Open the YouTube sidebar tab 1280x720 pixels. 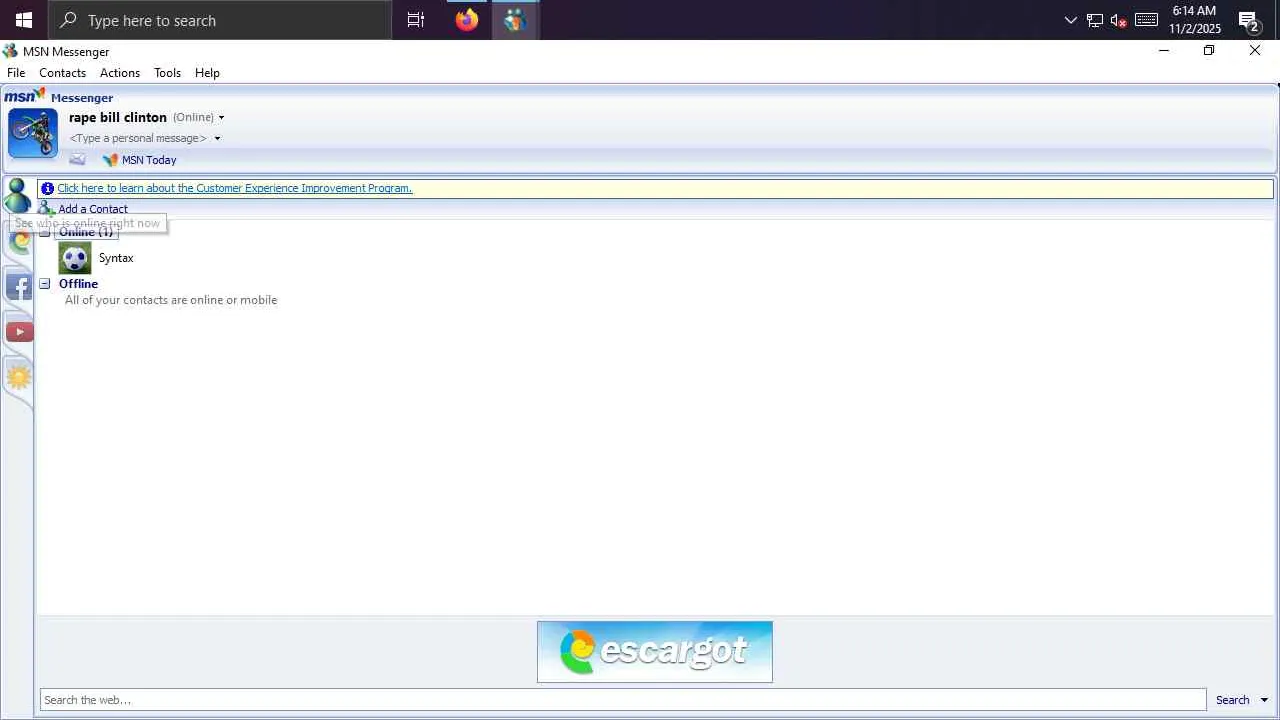point(19,331)
